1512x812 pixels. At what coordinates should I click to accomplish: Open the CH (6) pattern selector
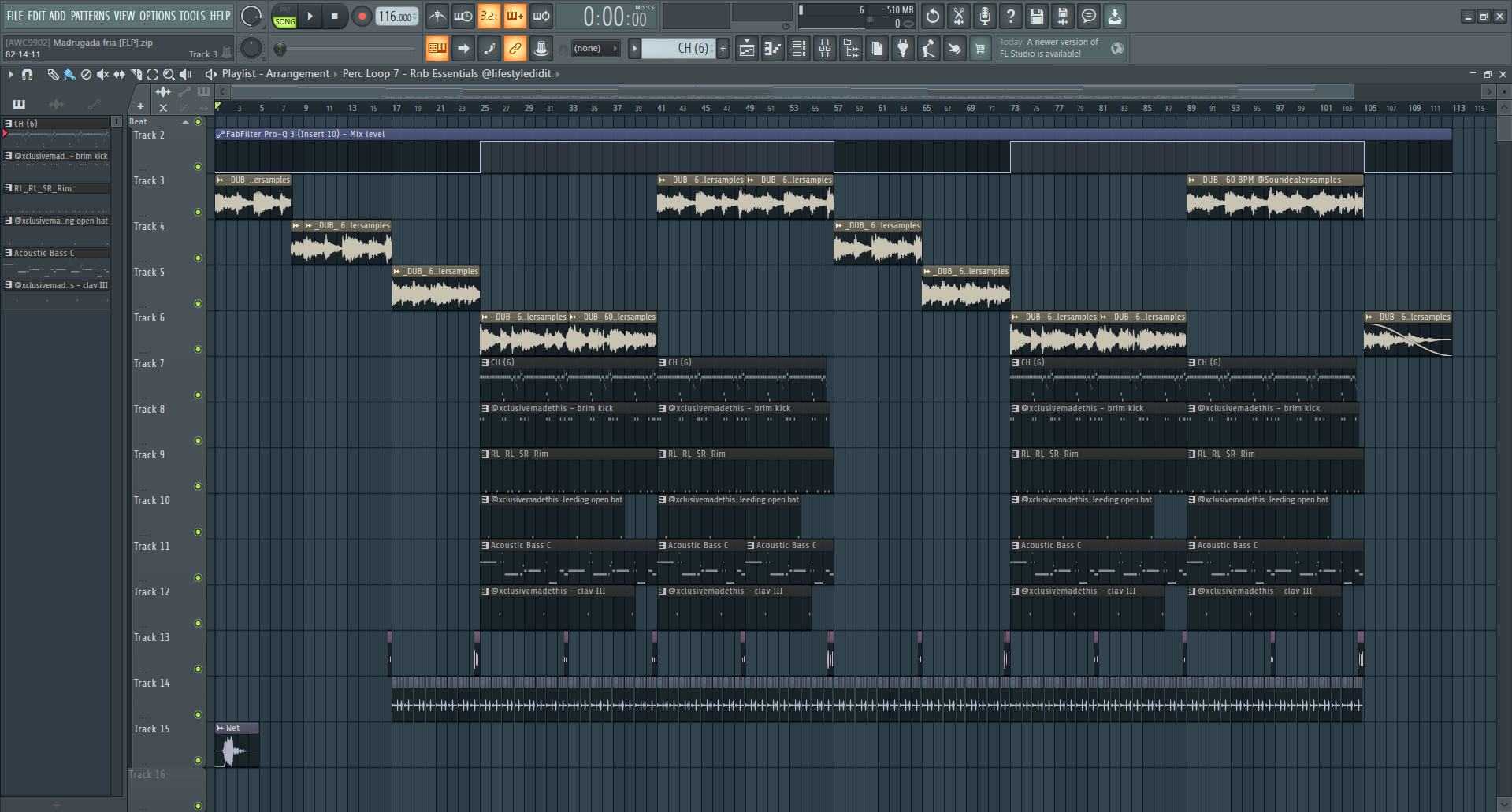tap(678, 48)
